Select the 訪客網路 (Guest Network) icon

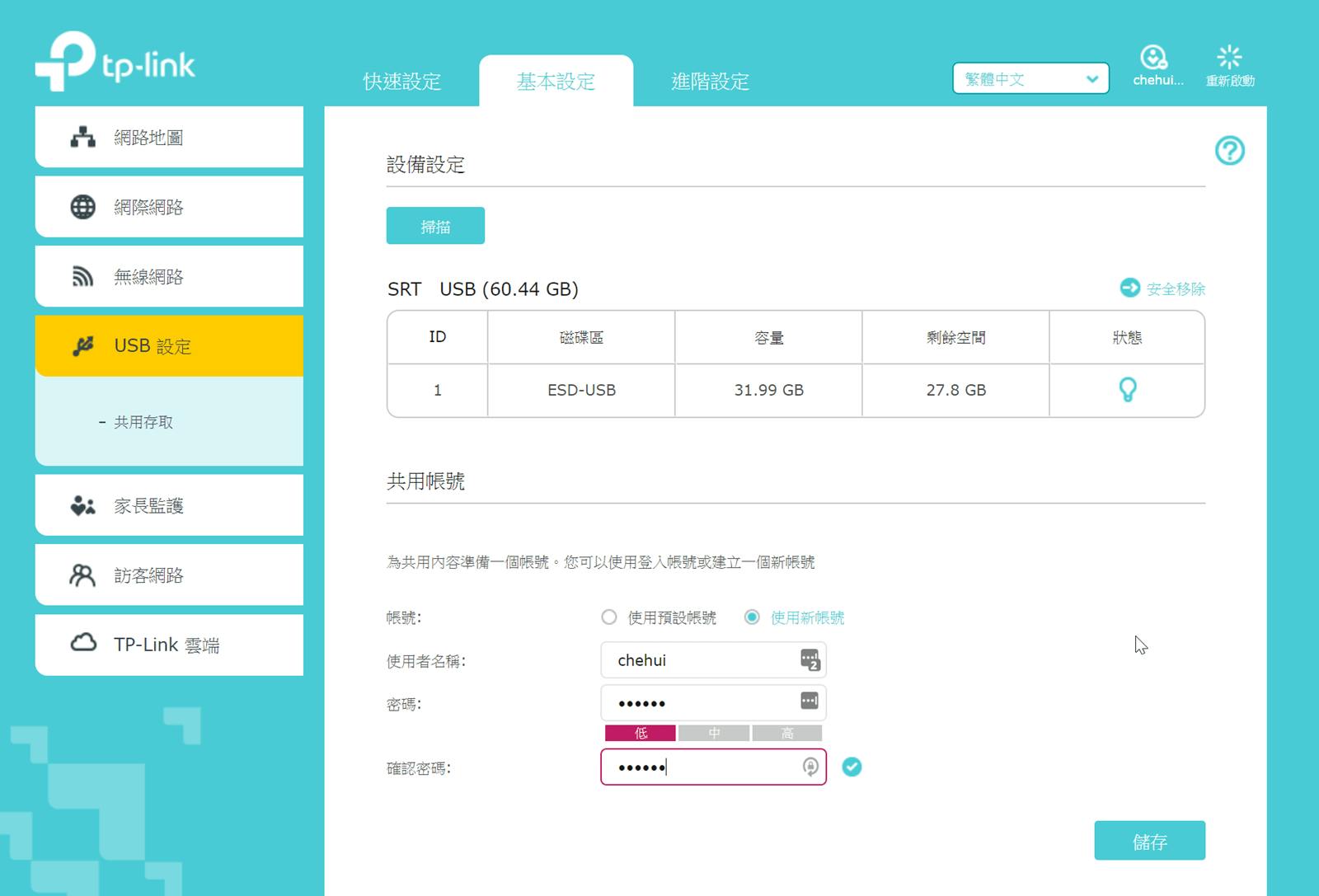82,575
